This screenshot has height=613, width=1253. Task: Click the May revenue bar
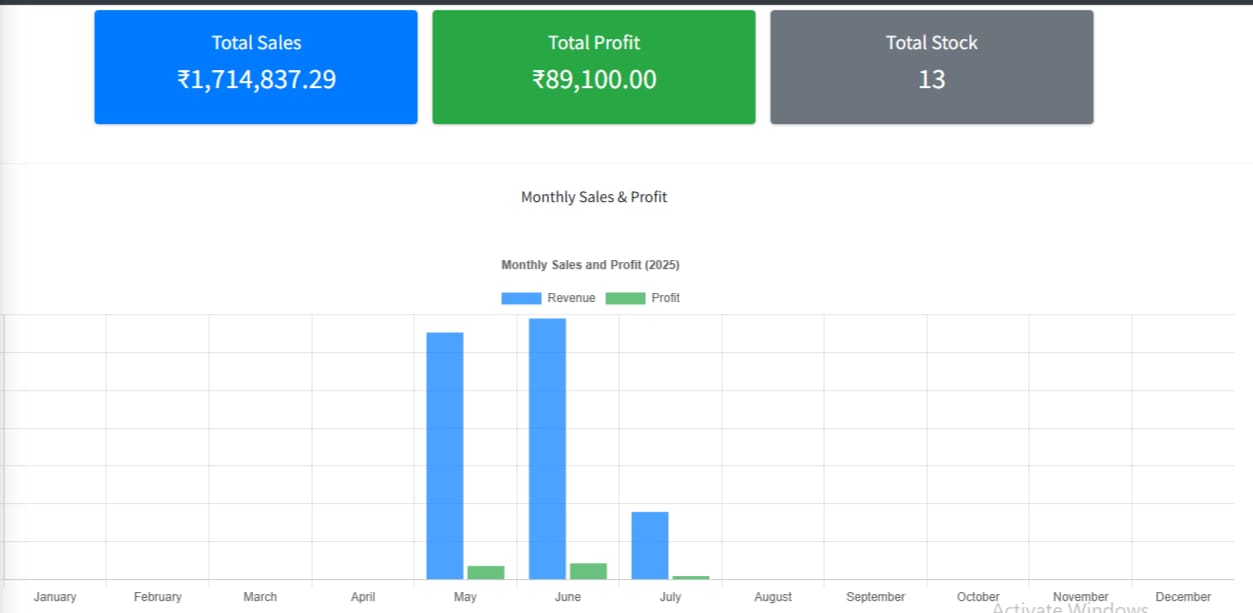tap(445, 455)
